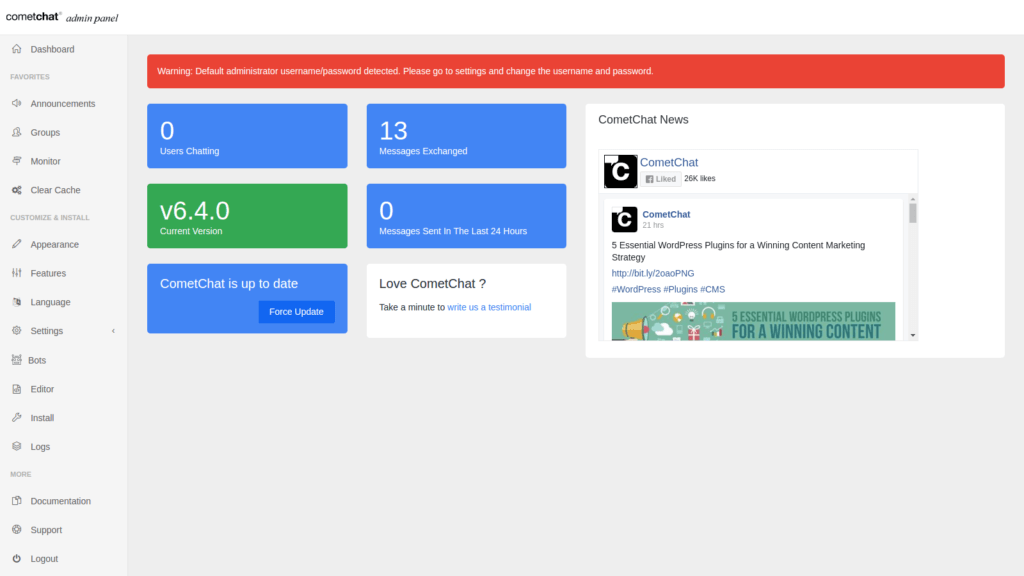Expand the Settings submenu arrow
Viewport: 1024px width, 576px height.
(113, 331)
